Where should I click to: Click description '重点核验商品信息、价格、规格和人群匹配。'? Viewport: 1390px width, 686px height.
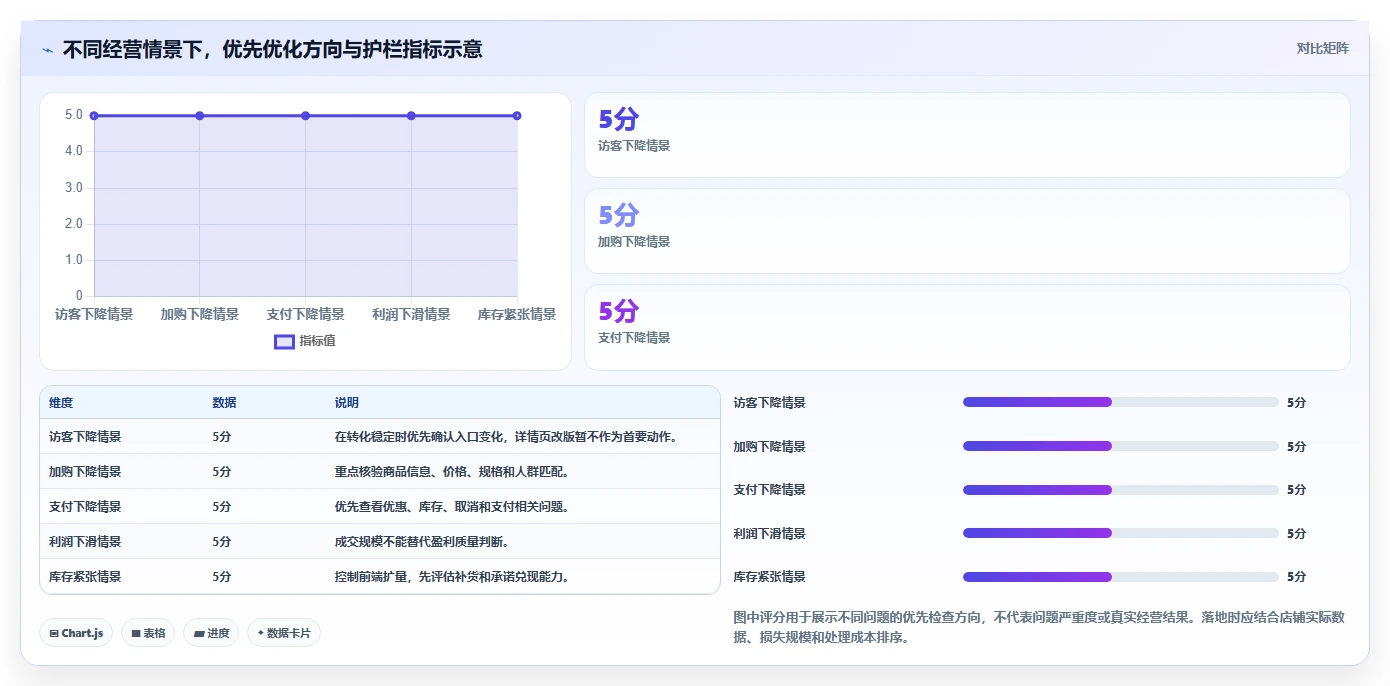pos(452,472)
